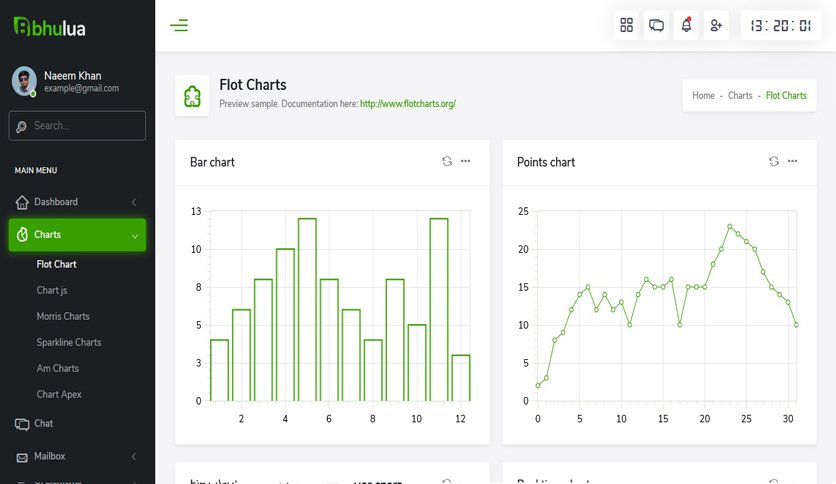Screen dimensions: 836x484
Task: Click the Dashboard home icon
Action: pos(22,202)
